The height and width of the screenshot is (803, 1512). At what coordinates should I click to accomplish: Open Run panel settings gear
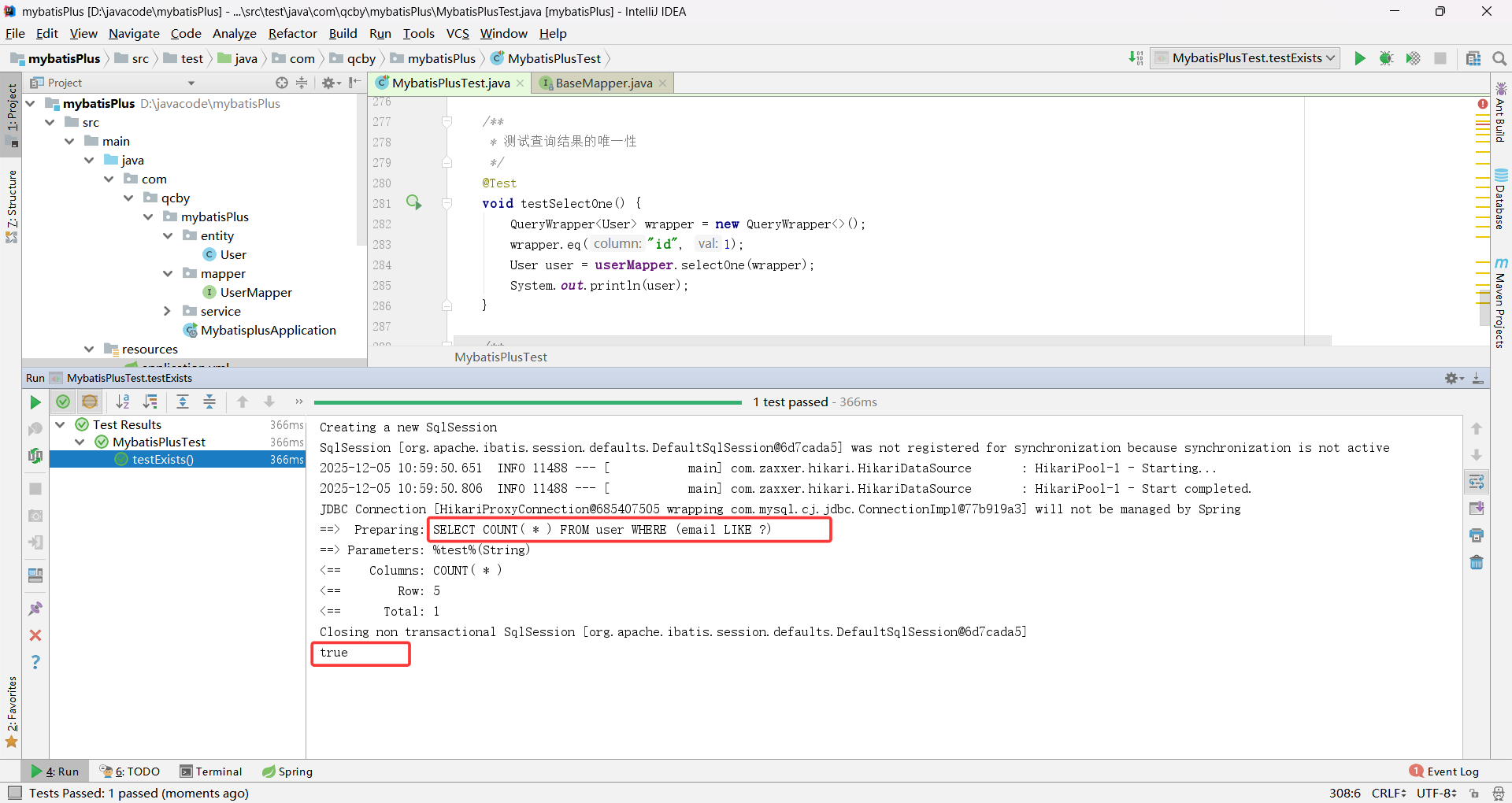tap(1453, 379)
